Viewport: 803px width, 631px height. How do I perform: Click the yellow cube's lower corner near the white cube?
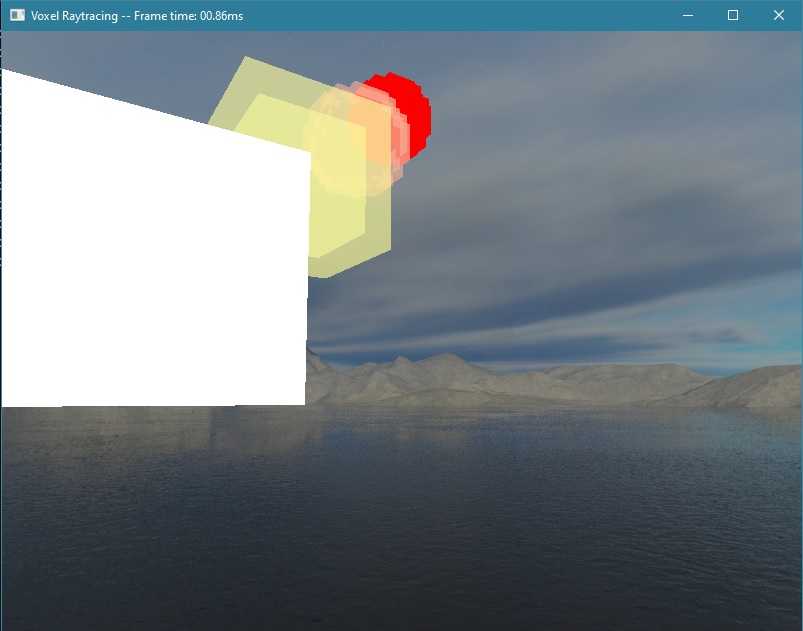click(x=322, y=268)
